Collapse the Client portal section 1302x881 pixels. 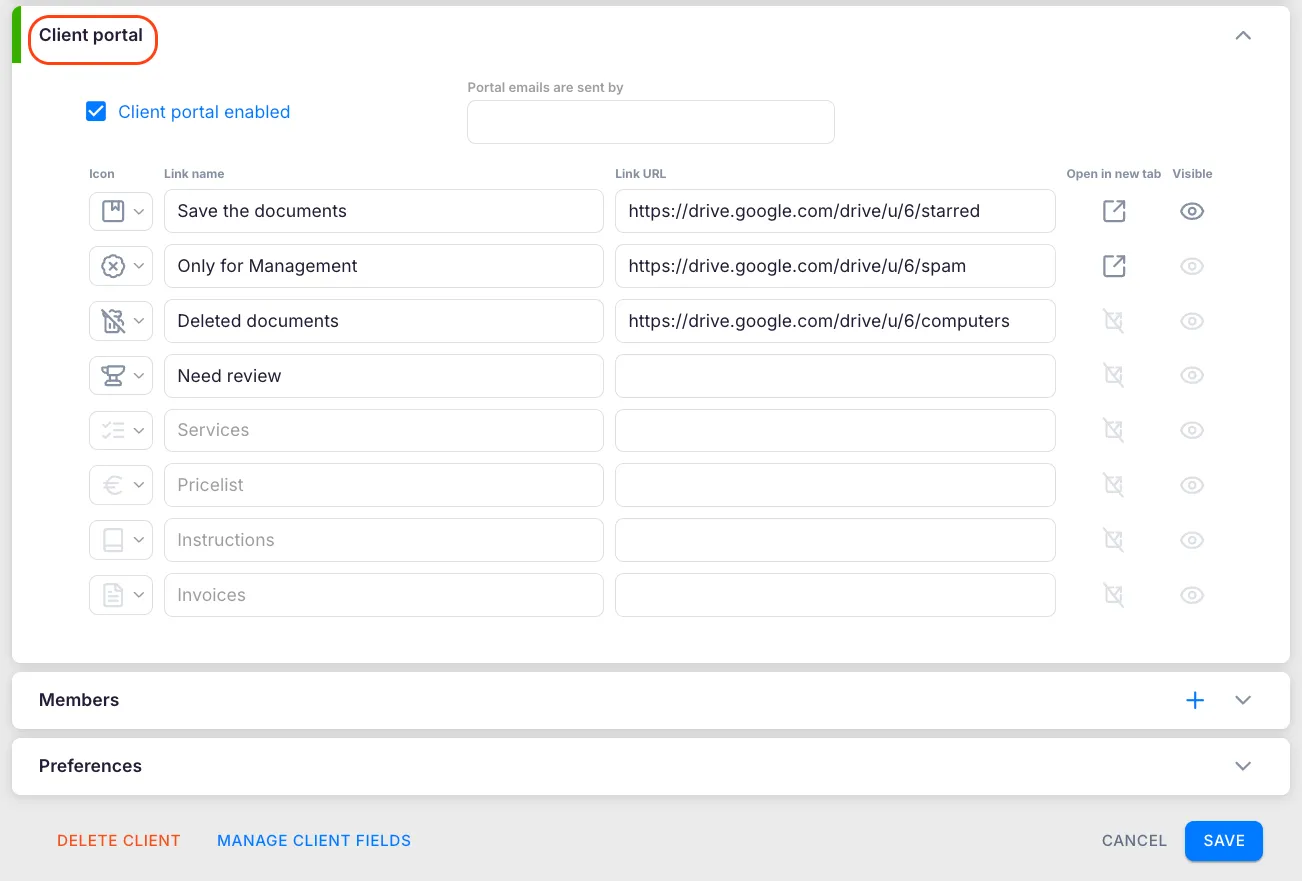pos(1243,35)
